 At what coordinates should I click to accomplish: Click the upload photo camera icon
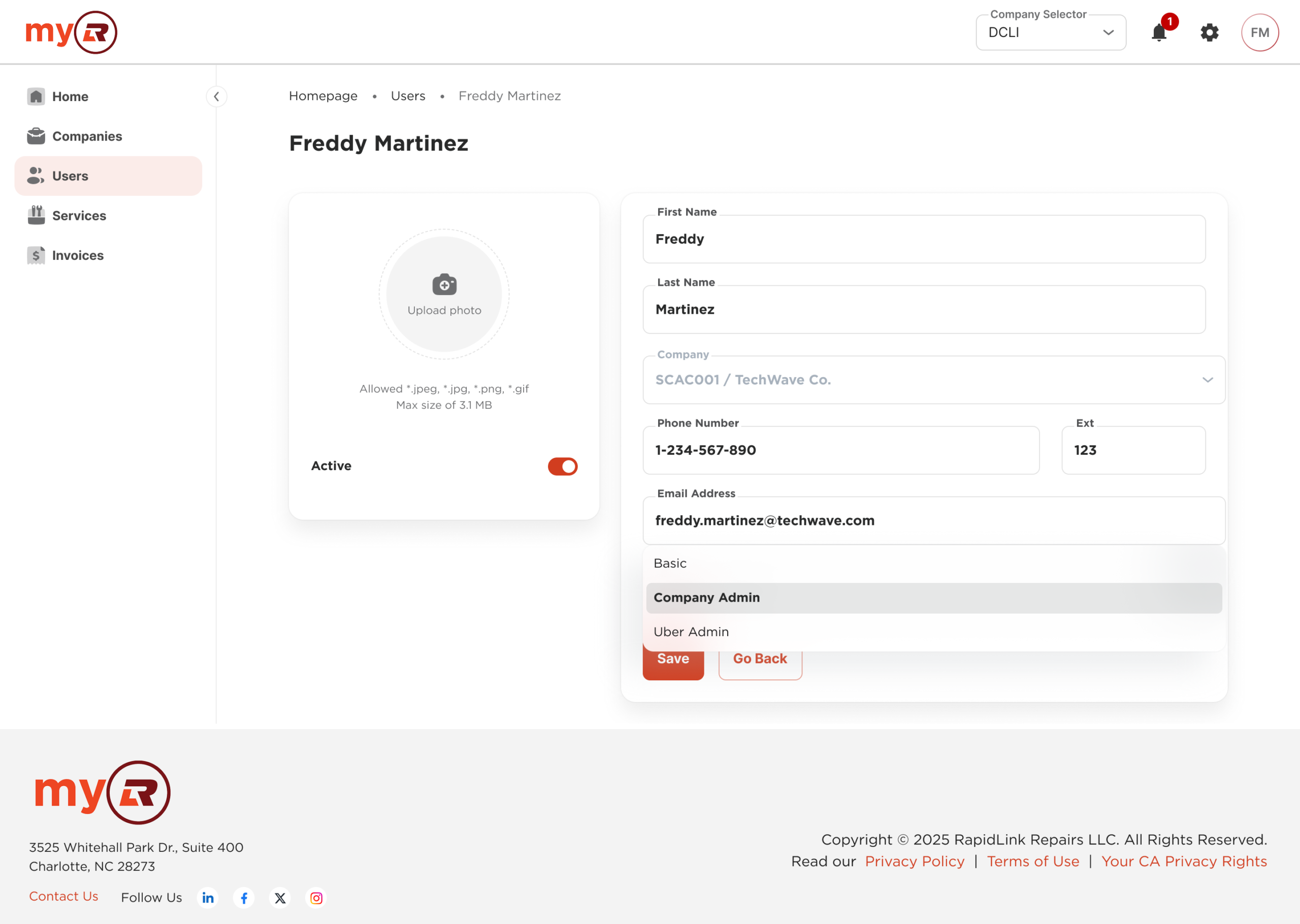tap(444, 284)
